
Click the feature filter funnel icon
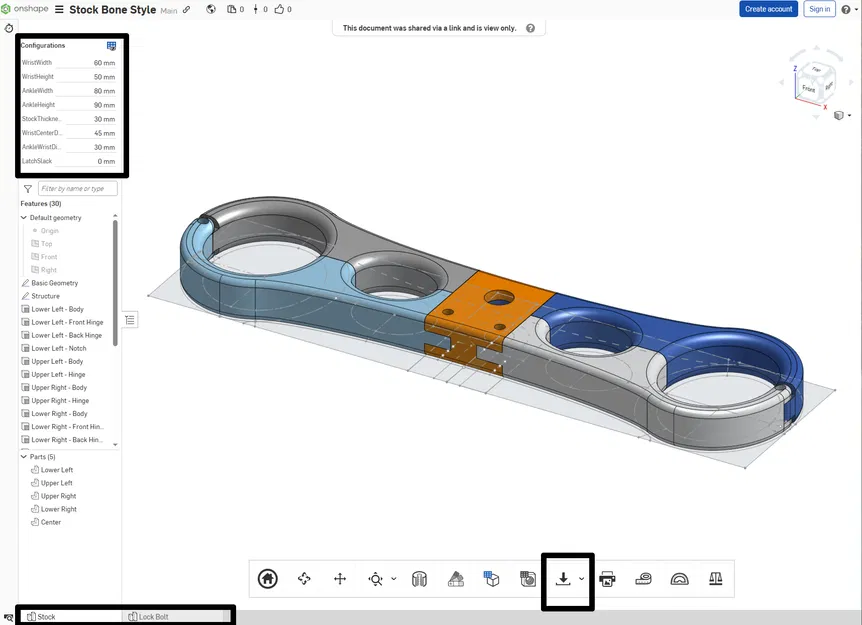27,189
